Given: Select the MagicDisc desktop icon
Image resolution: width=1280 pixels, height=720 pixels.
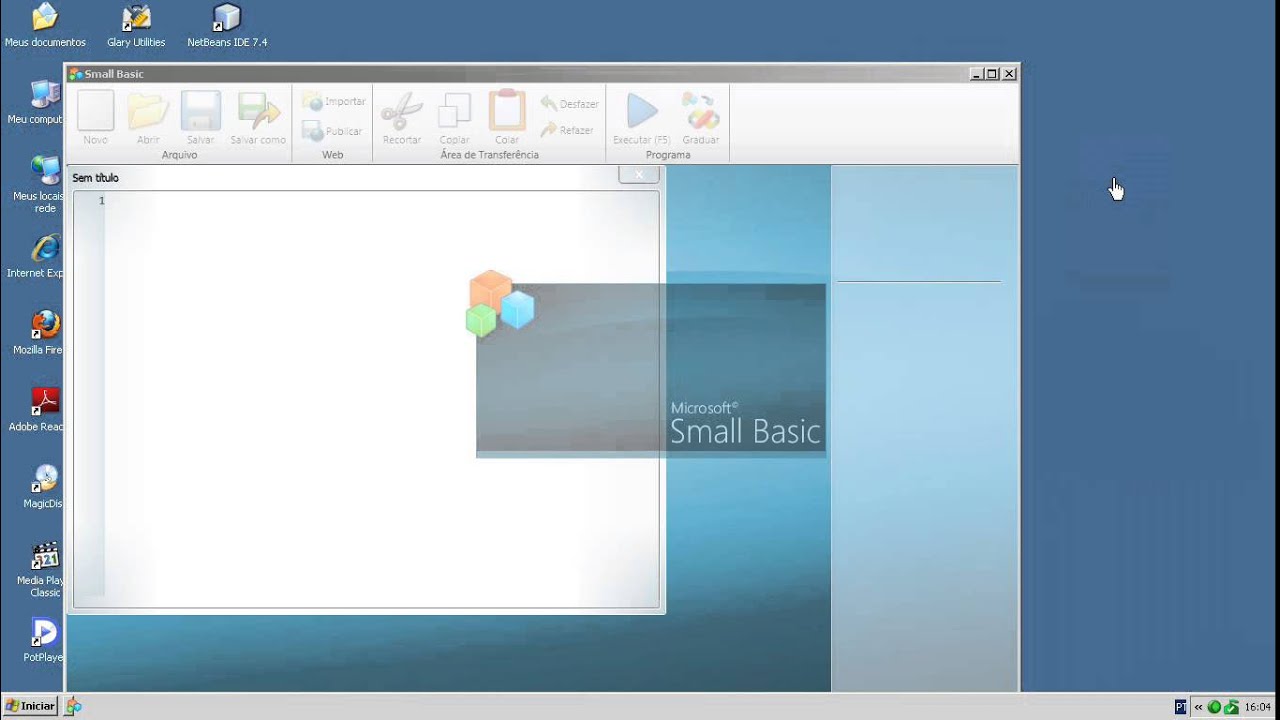Looking at the screenshot, I should [x=44, y=487].
